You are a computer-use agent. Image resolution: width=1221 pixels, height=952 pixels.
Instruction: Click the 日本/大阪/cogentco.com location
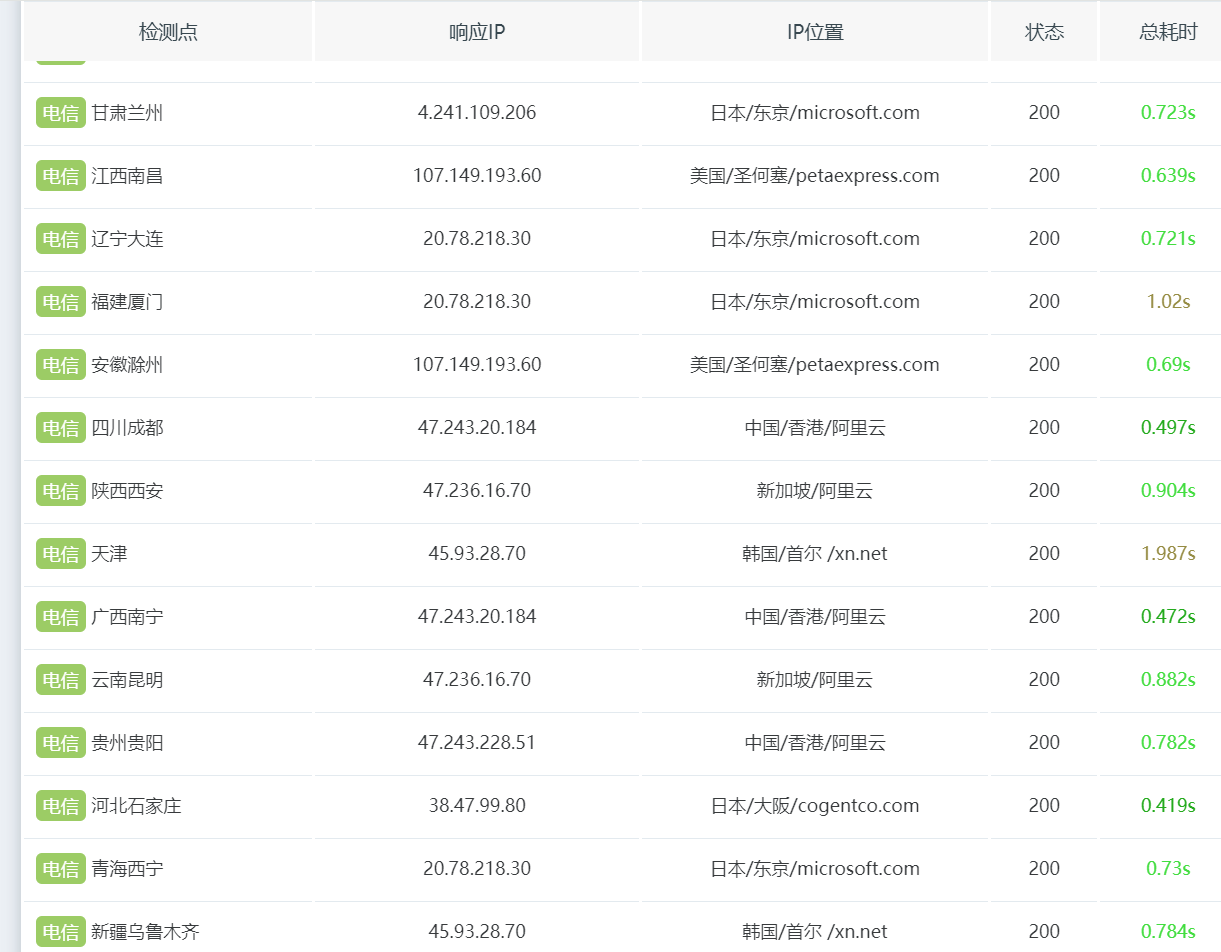point(815,806)
